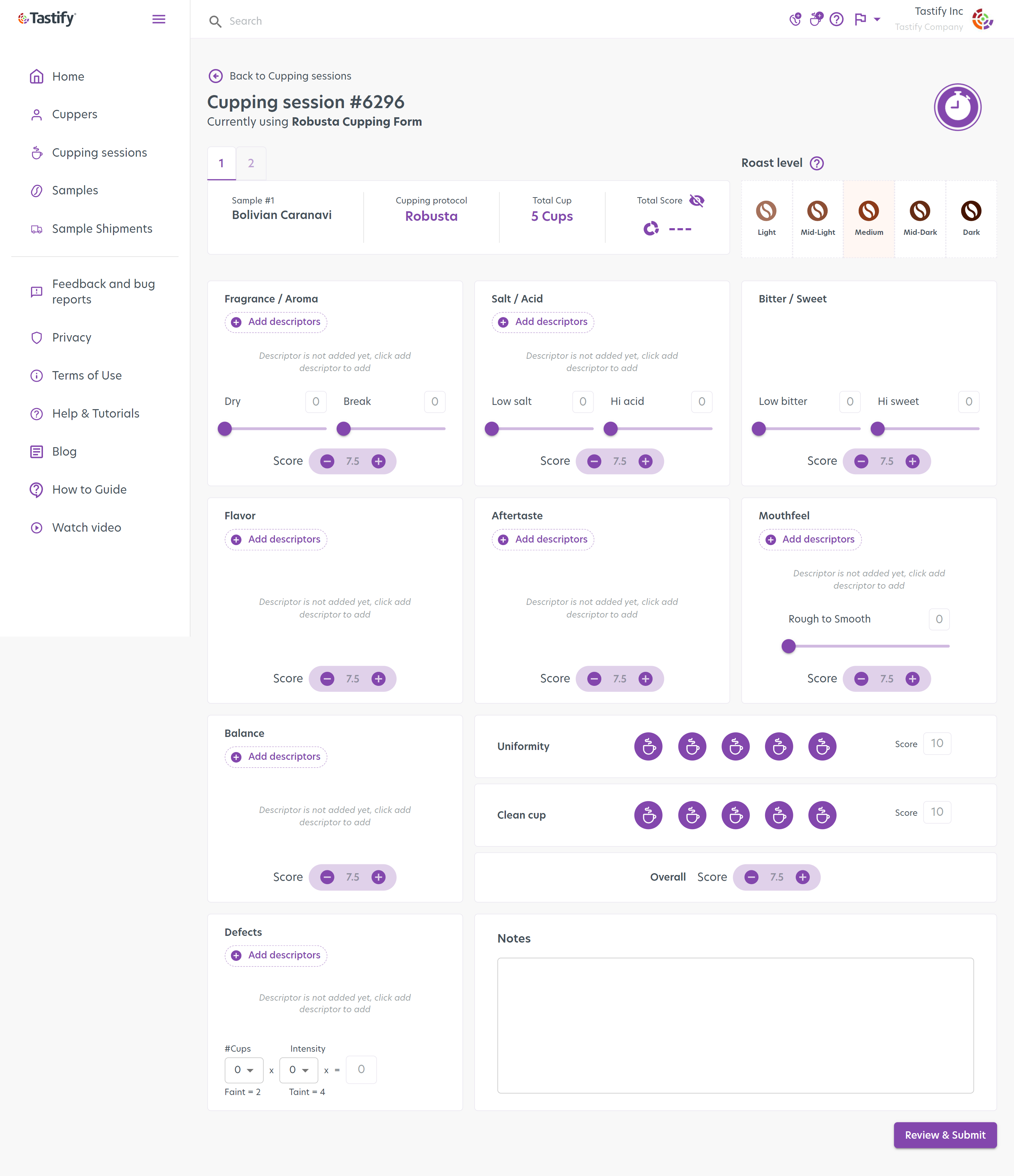The width and height of the screenshot is (1014, 1176).
Task: Increase the Fragrance / Aroma score with plus
Action: click(378, 462)
